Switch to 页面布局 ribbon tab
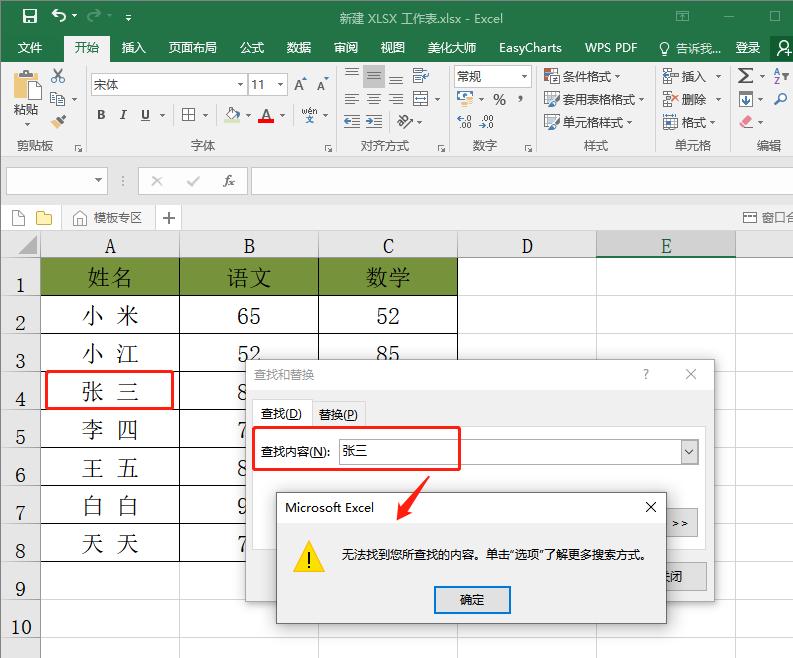The image size is (793, 658). pos(193,48)
